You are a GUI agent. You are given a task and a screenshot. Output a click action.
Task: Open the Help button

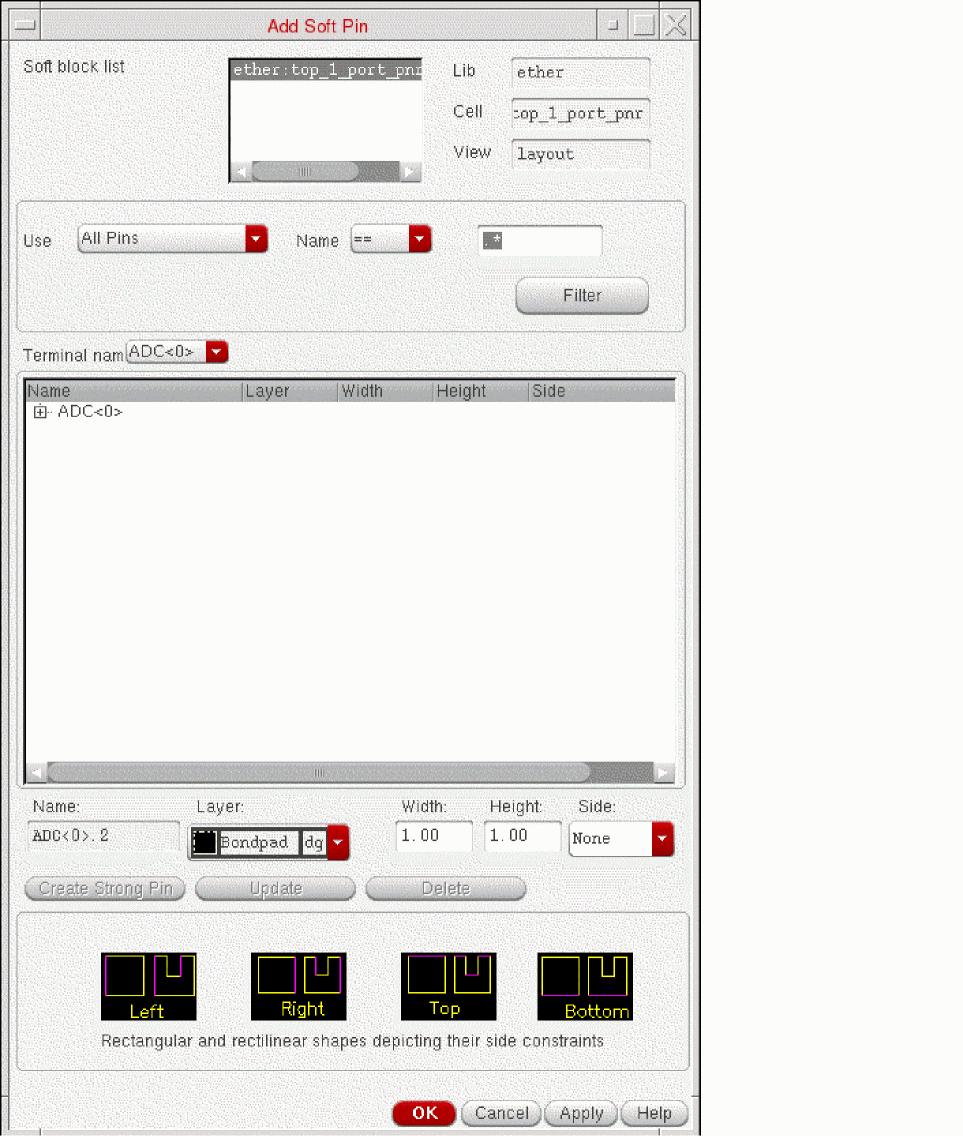654,1113
